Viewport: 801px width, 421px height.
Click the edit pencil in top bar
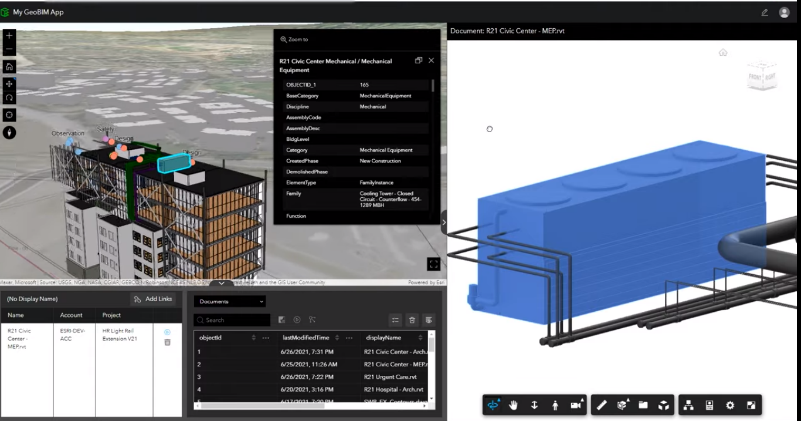coord(764,13)
